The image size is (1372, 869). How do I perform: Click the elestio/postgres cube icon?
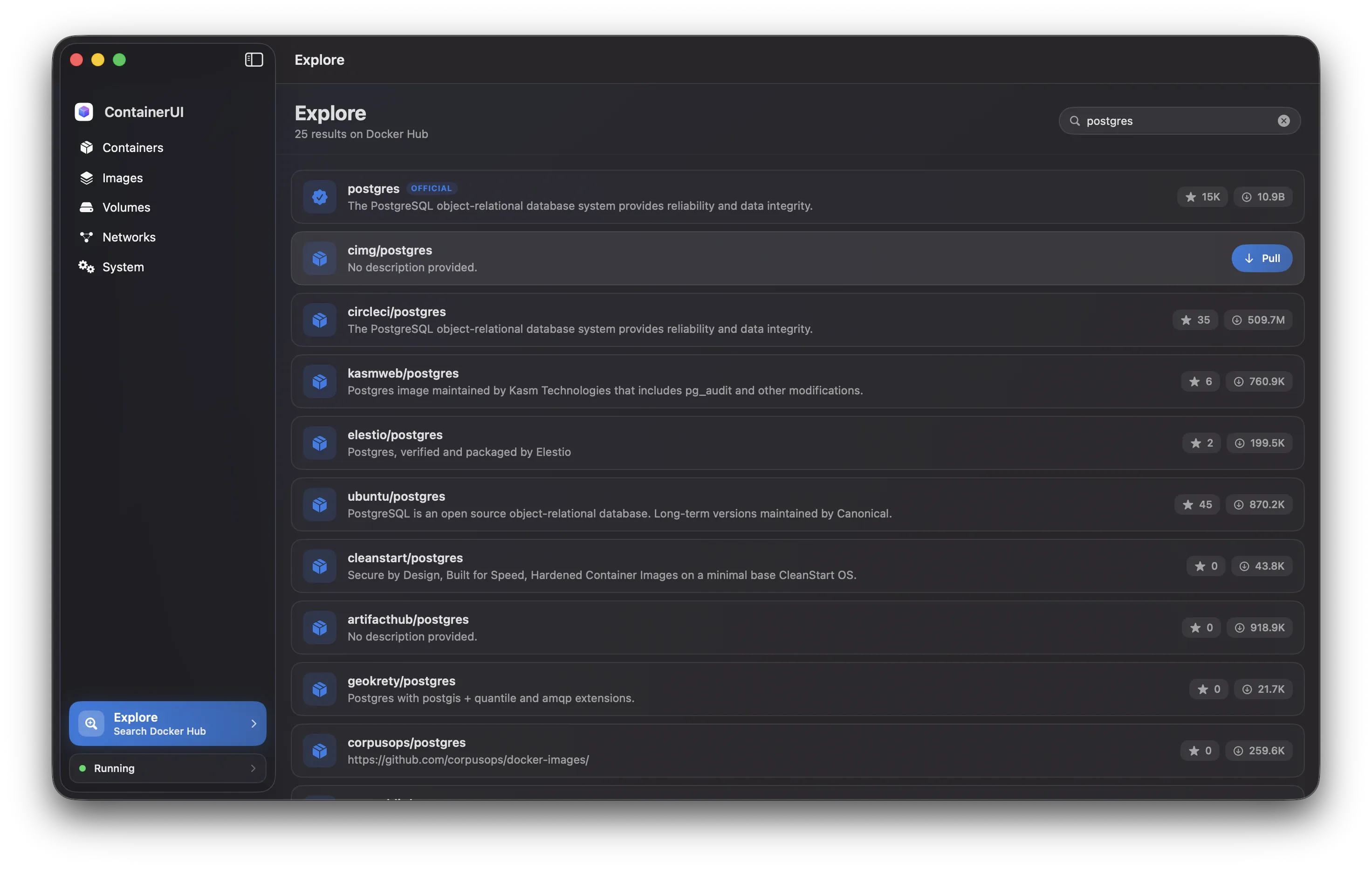coord(320,443)
